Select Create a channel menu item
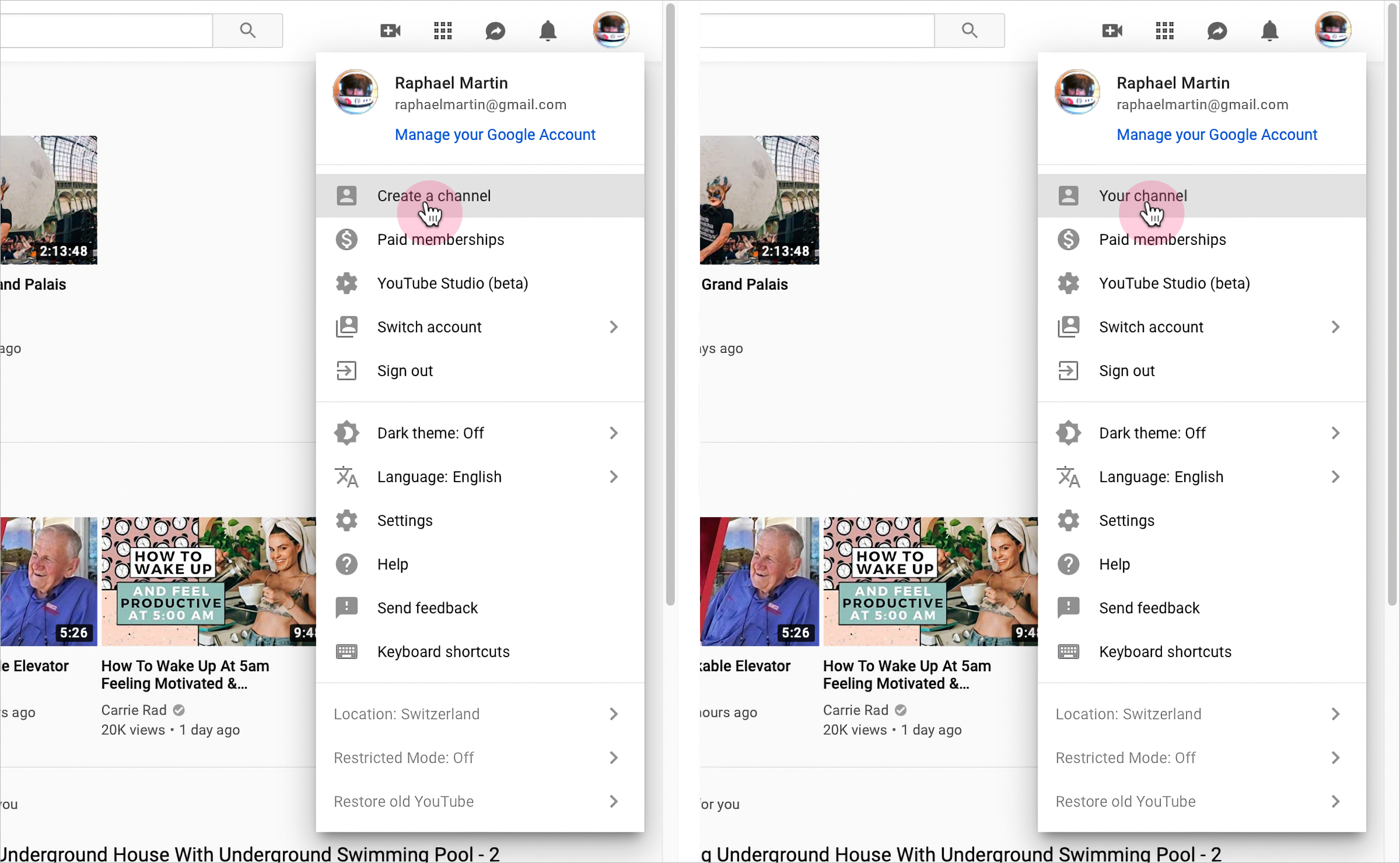Viewport: 1400px width, 863px height. coord(480,196)
